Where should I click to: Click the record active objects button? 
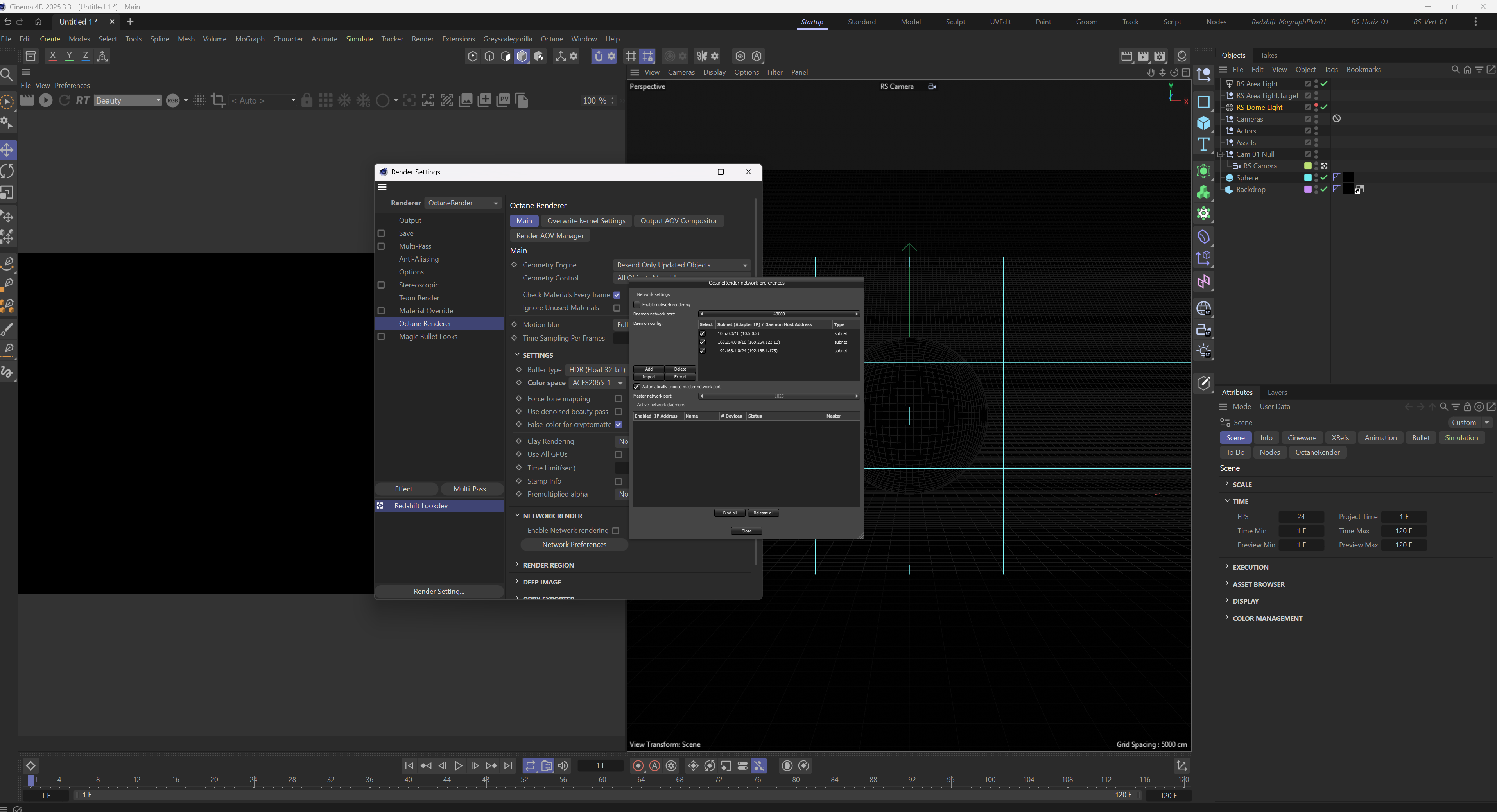[x=638, y=765]
